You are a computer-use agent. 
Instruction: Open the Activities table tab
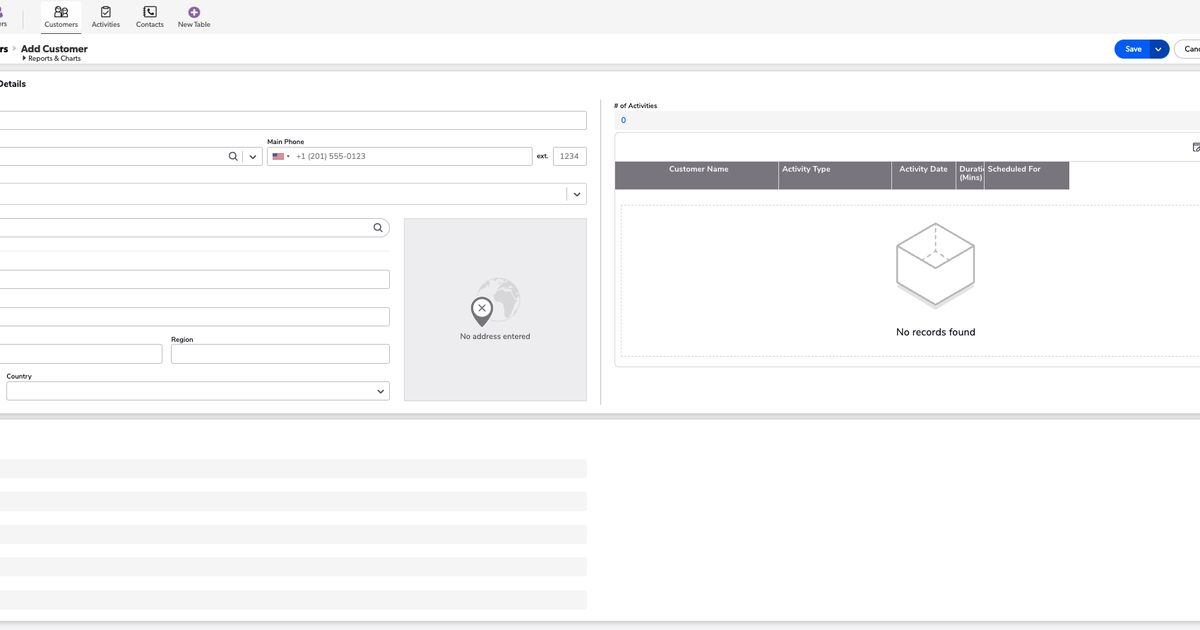(x=106, y=17)
